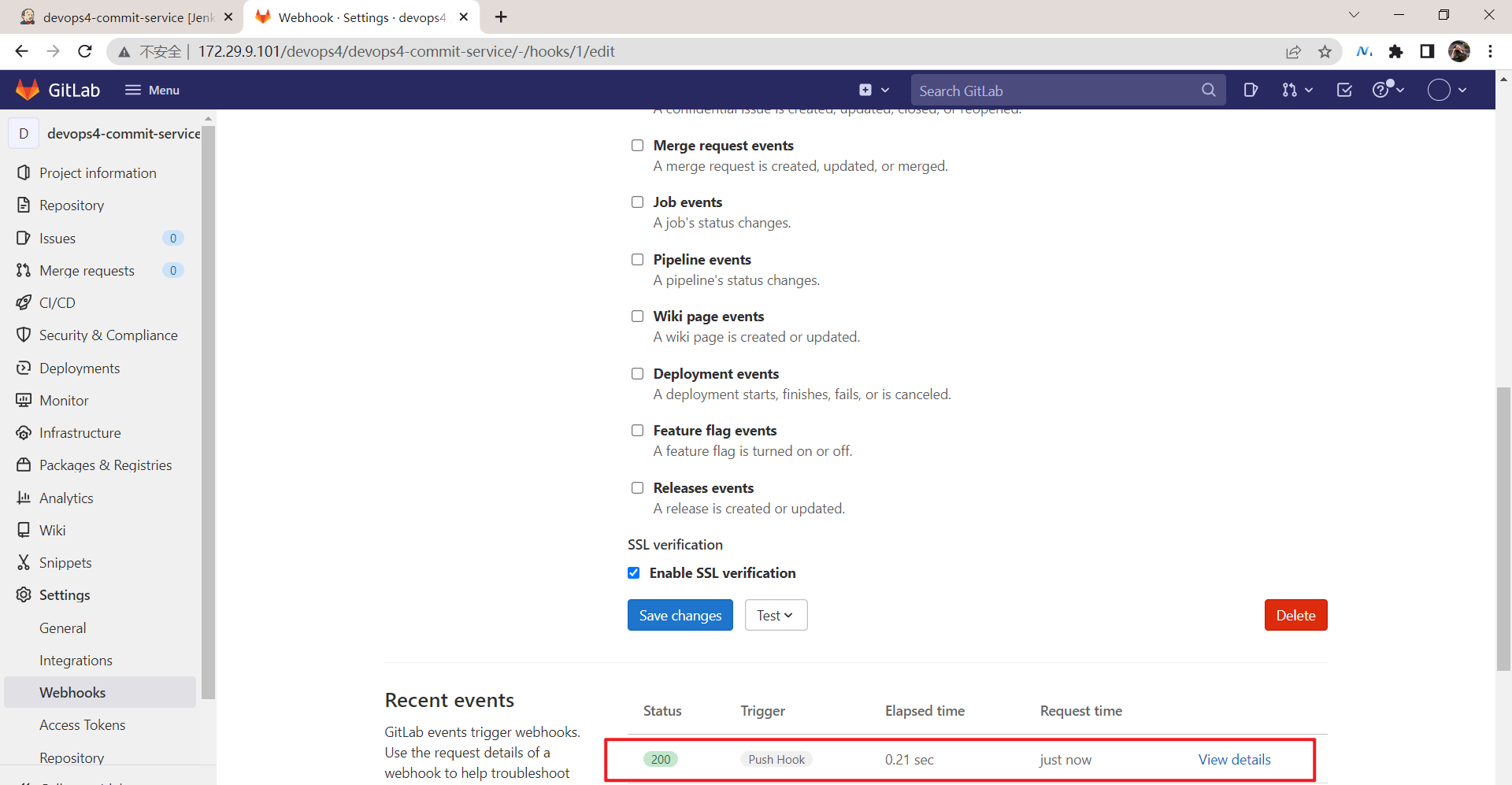
Task: Go back to previous page
Action: [21, 51]
